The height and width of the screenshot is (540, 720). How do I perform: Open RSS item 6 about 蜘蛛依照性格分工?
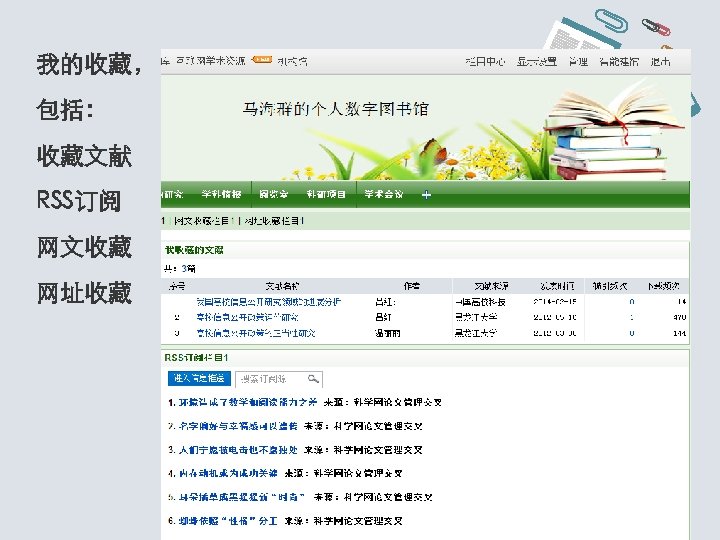tap(228, 521)
